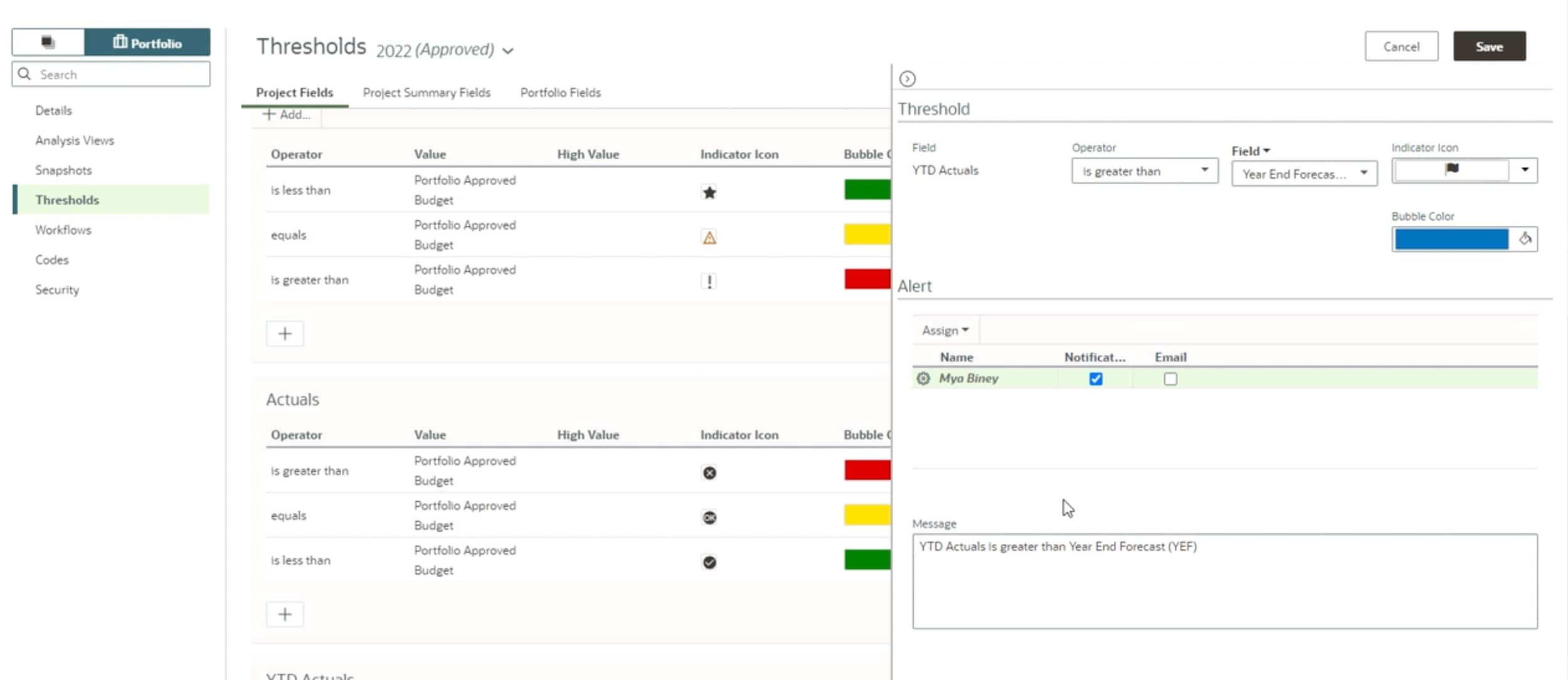Click the Save button
Image resolution: width=1568 pixels, height=680 pixels.
point(1488,46)
